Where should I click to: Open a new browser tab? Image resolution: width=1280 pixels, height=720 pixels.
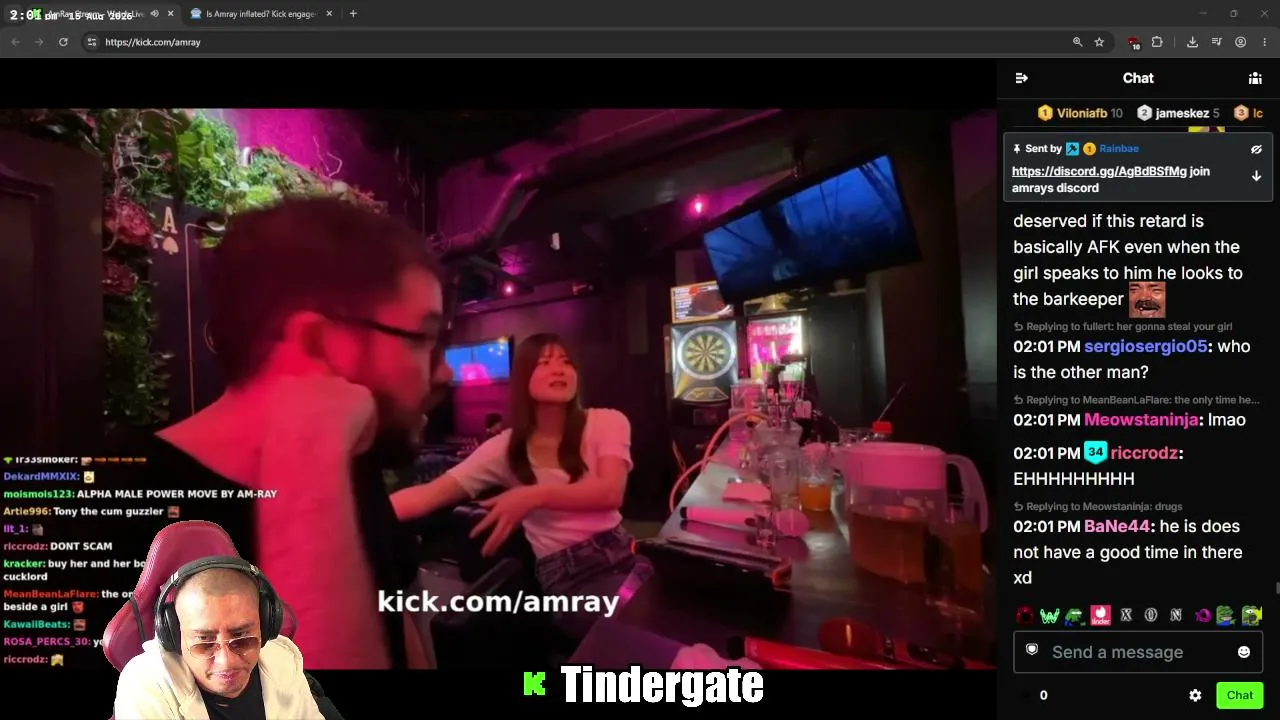click(x=353, y=14)
